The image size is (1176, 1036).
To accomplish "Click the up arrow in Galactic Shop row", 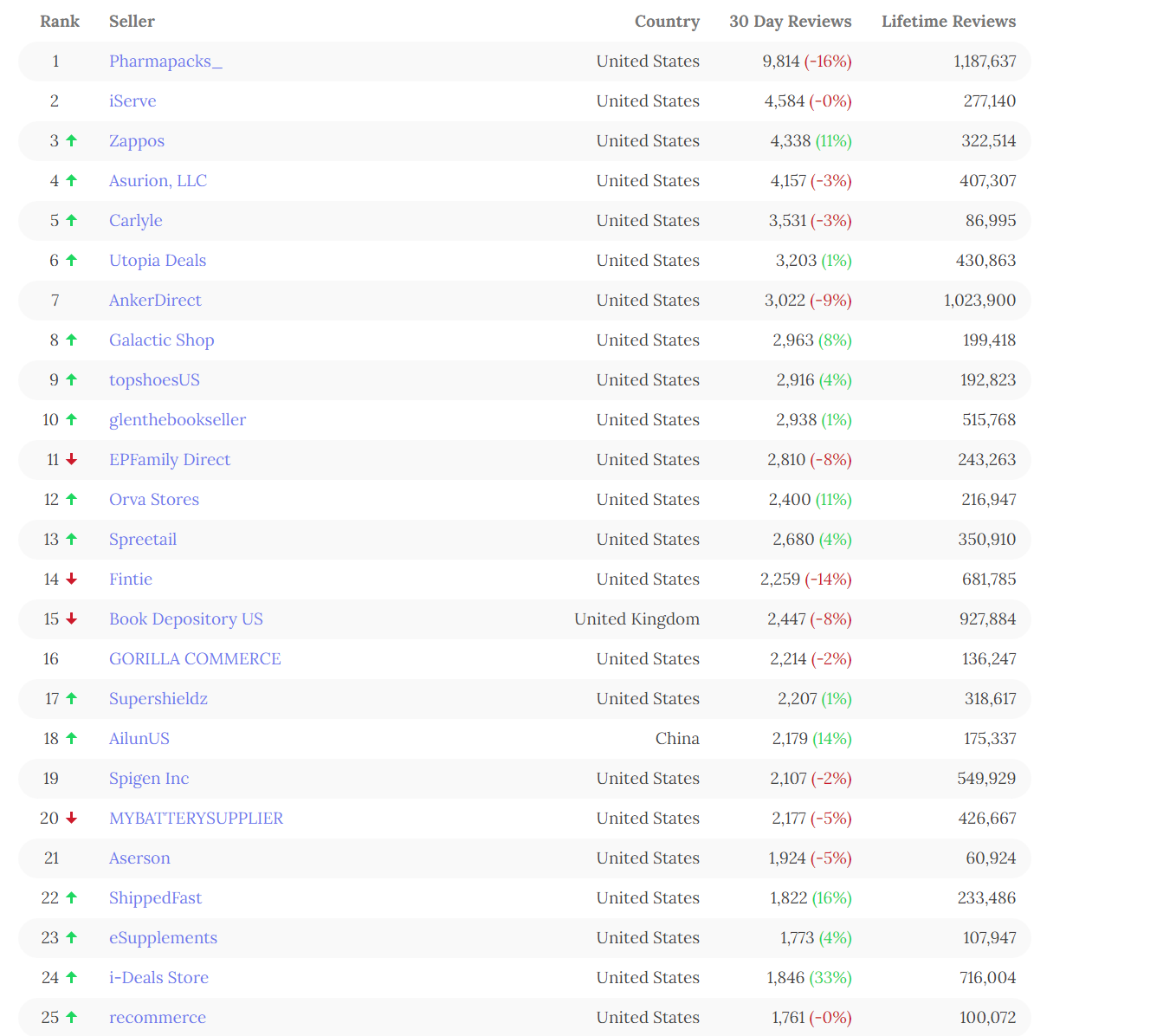I will coord(72,340).
